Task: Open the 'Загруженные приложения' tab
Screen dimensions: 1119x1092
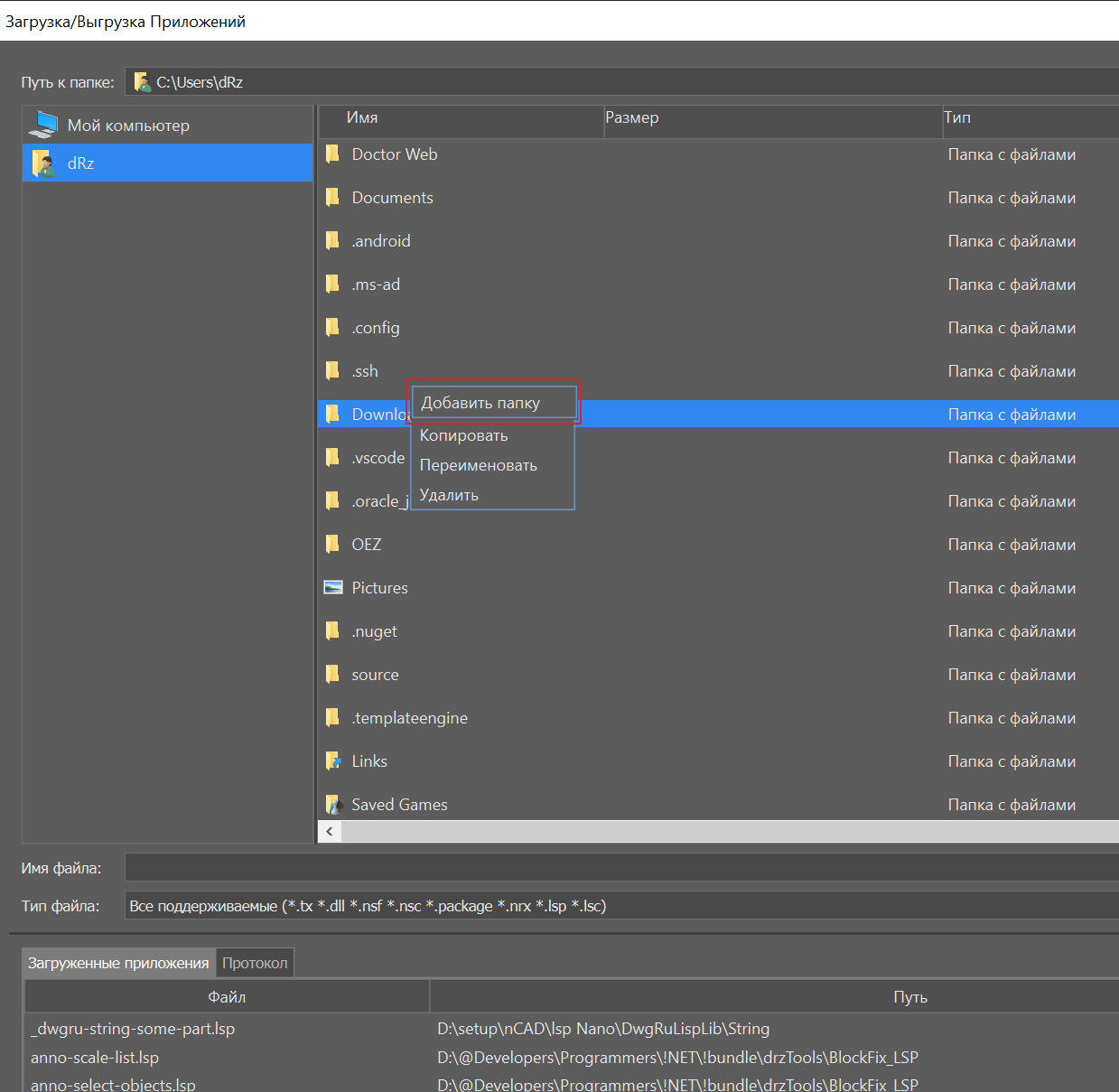Action: (x=118, y=963)
